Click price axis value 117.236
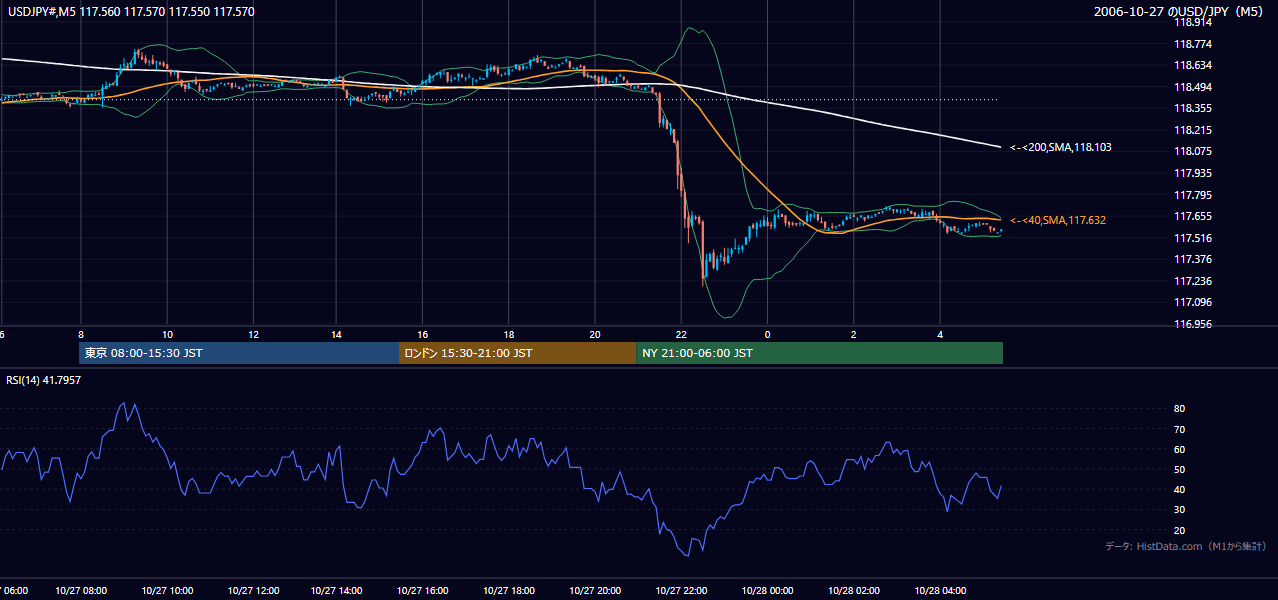1278x600 pixels. pyautogui.click(x=1191, y=281)
